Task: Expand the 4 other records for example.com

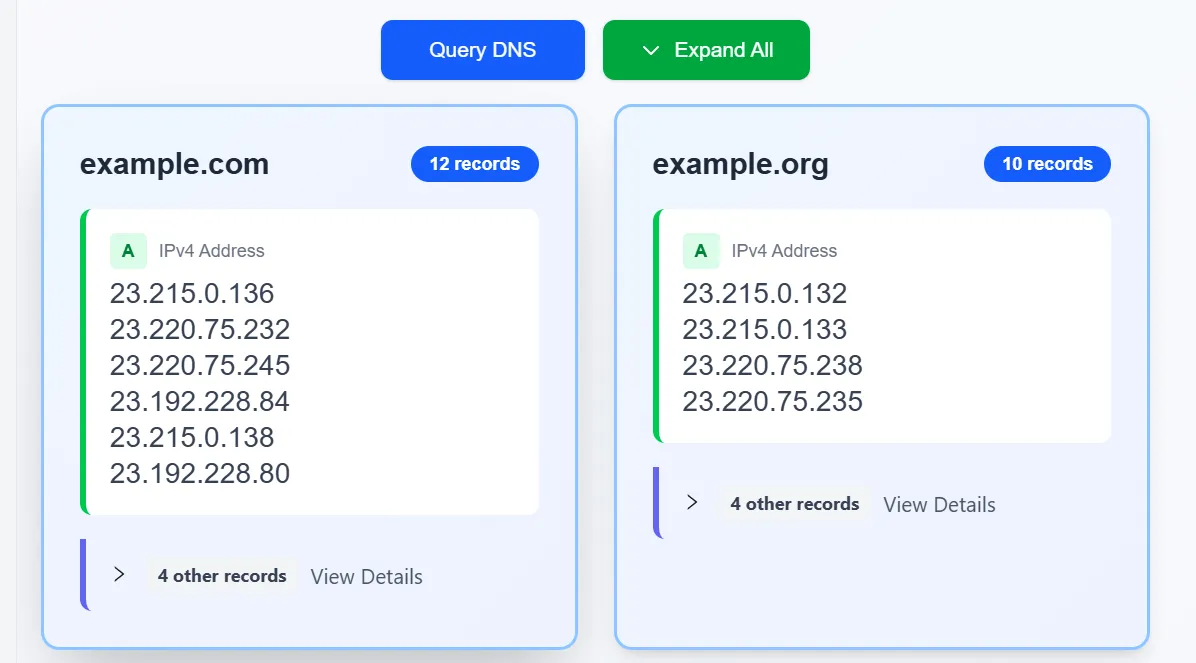Action: [x=221, y=575]
